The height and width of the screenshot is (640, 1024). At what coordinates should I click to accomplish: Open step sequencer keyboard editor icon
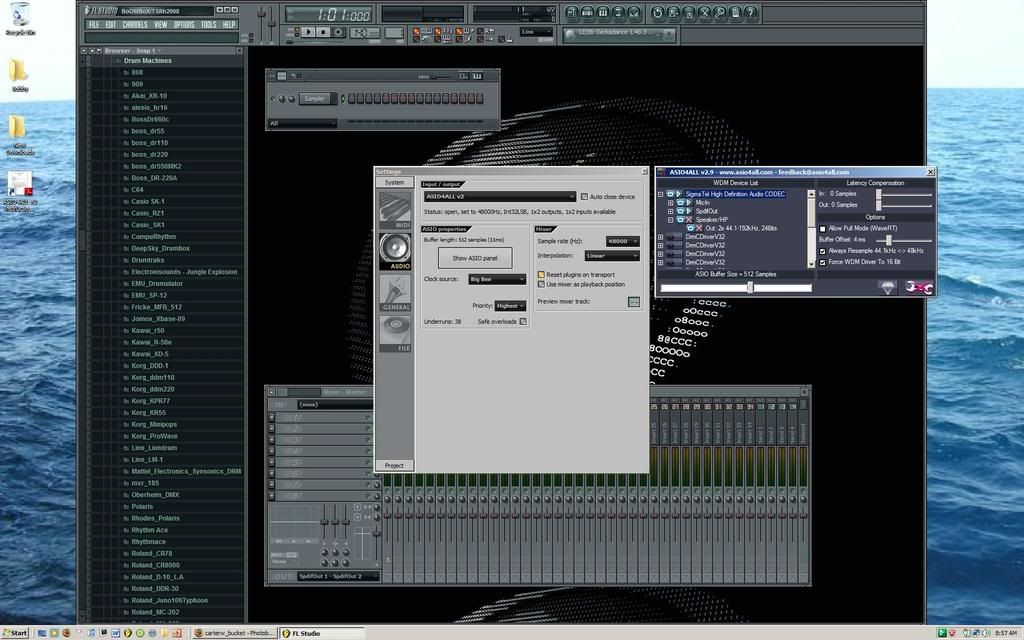click(x=477, y=76)
